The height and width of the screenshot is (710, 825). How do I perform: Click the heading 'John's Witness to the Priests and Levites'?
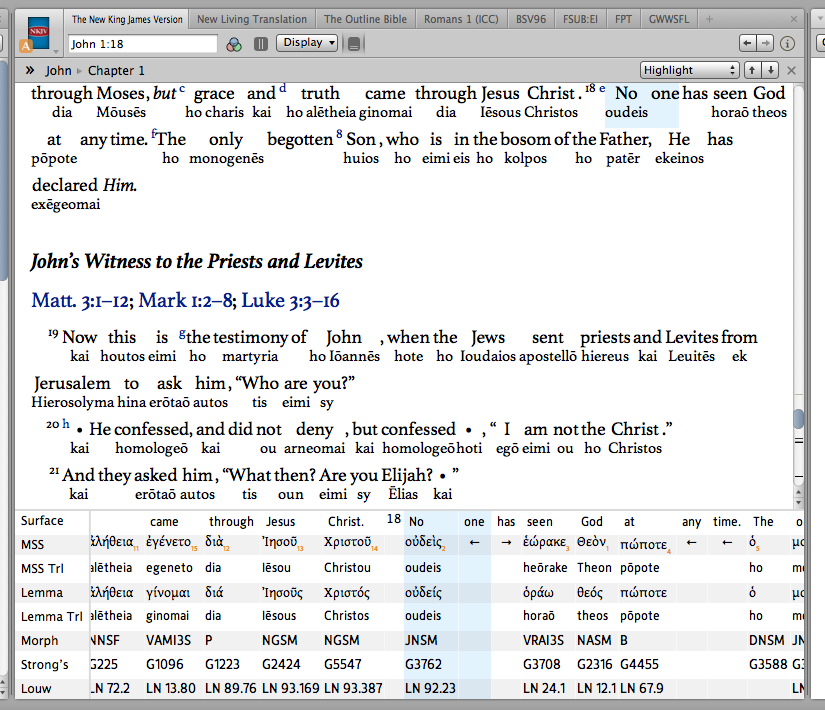pos(197,262)
